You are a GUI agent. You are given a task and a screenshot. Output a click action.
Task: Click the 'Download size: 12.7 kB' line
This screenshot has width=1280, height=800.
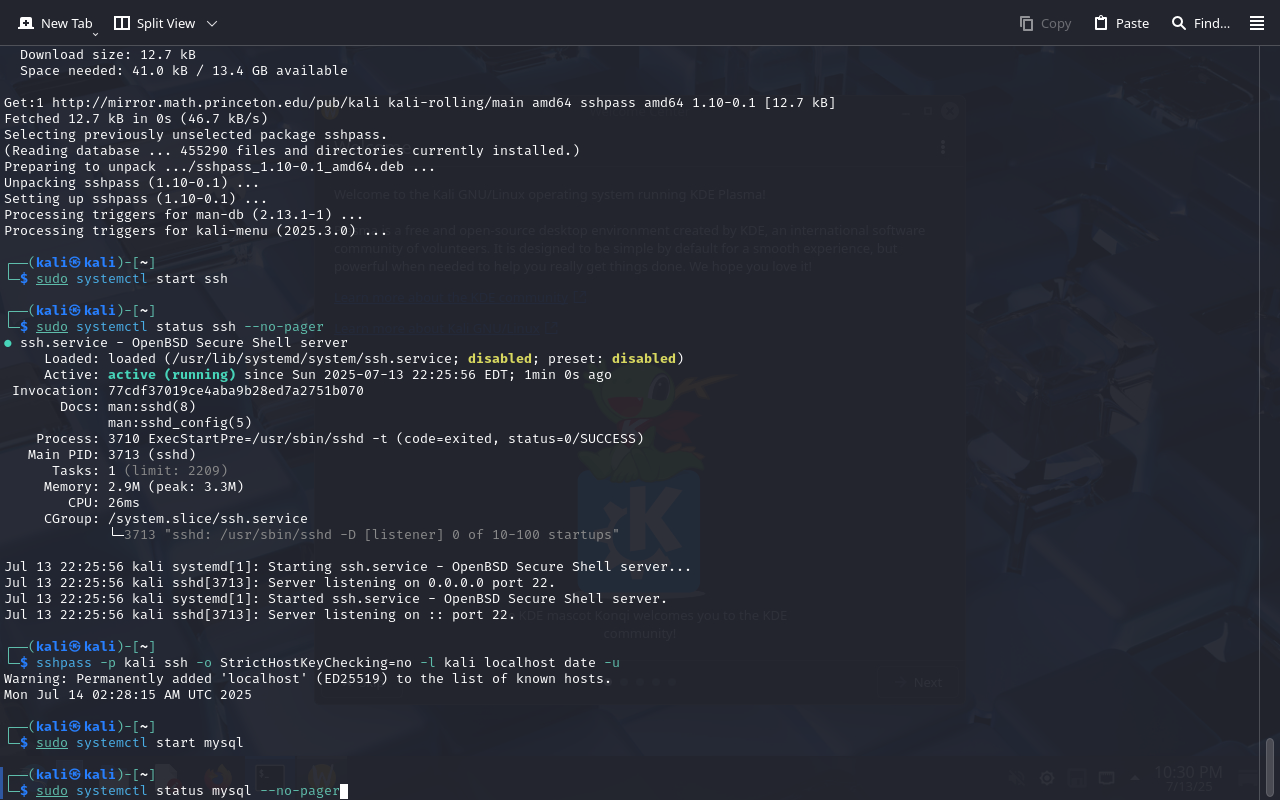108,55
